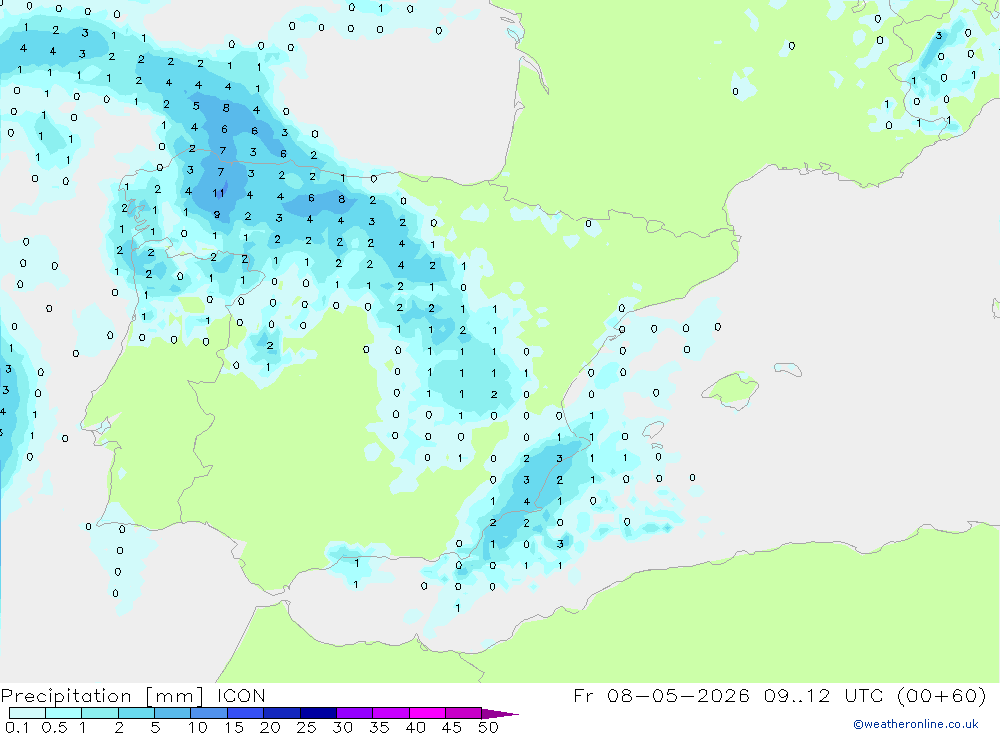This screenshot has width=1000, height=733.
Task: Click the magenta legend swatch between 40 and 45
Action: pos(427,713)
